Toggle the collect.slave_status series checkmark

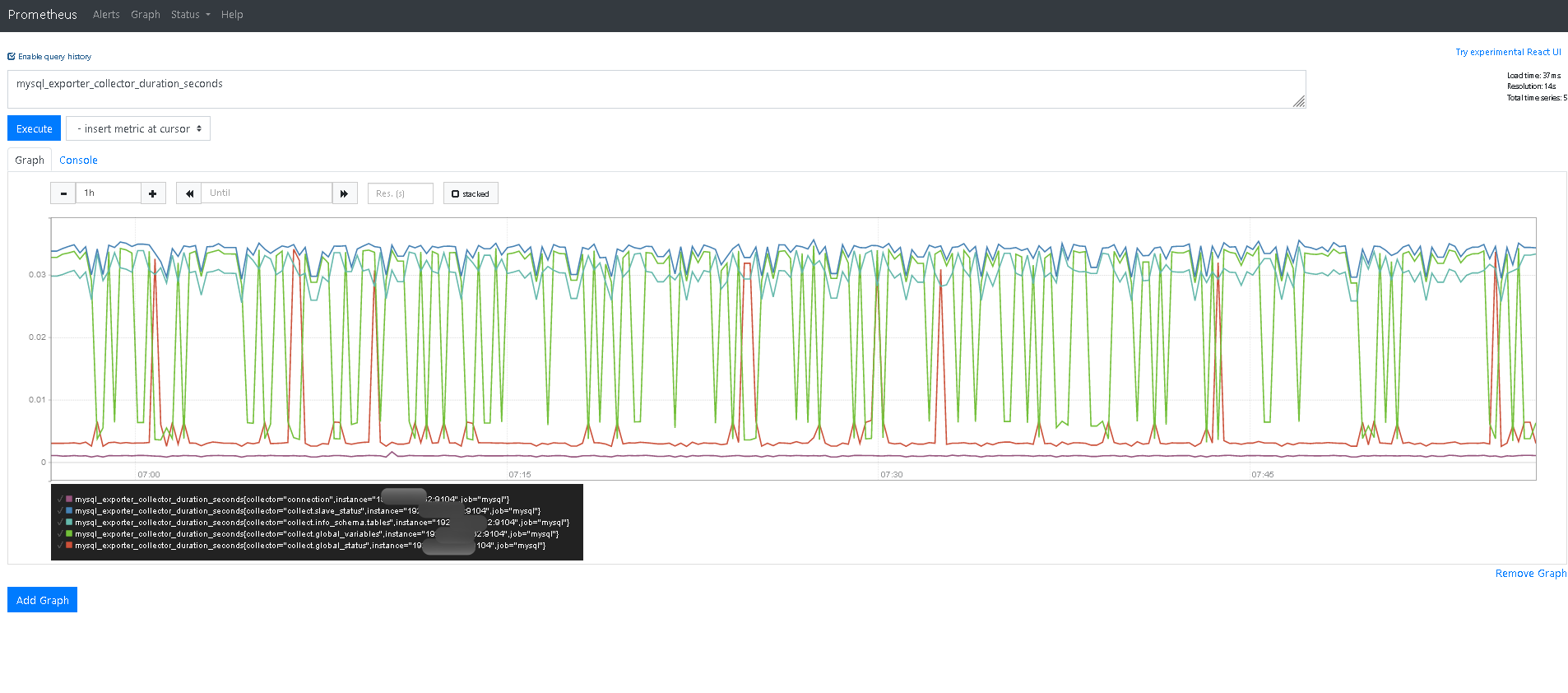tap(60, 511)
